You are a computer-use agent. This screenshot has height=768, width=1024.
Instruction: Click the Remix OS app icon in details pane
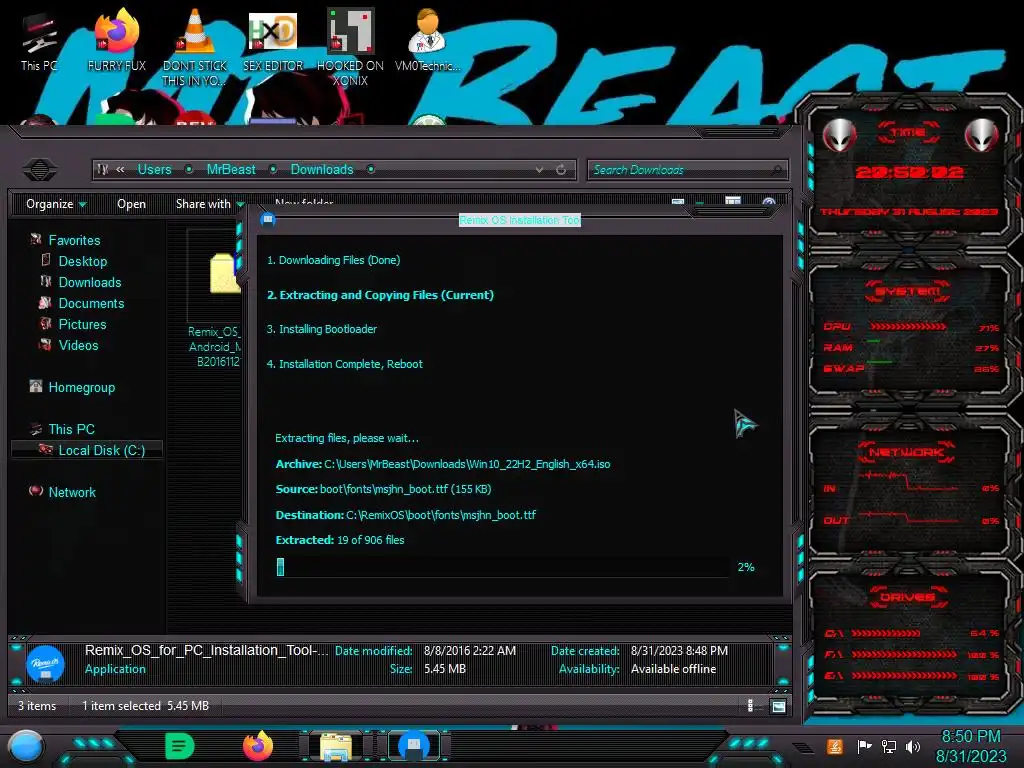coord(45,664)
